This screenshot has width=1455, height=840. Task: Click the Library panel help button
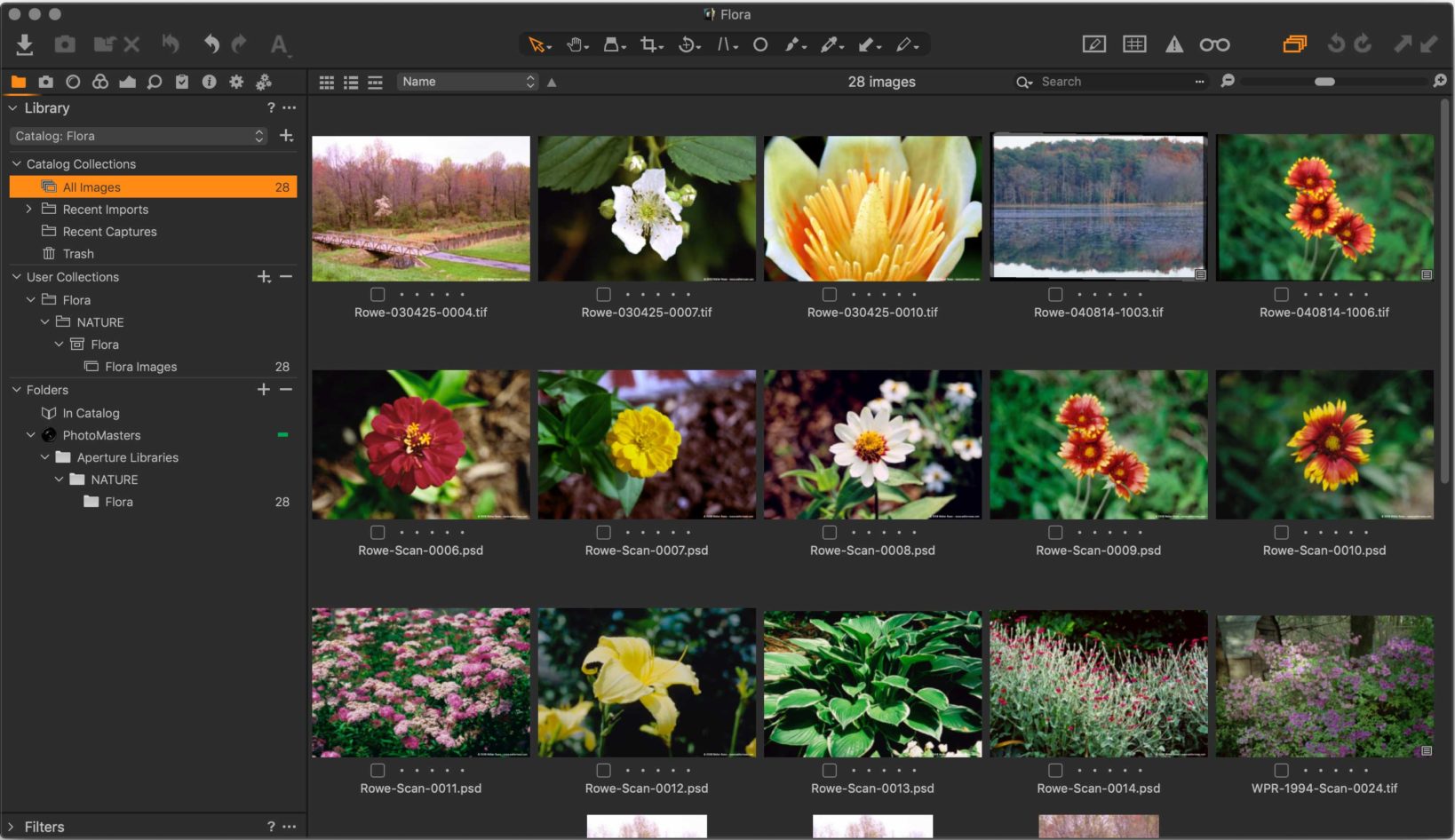click(x=271, y=107)
